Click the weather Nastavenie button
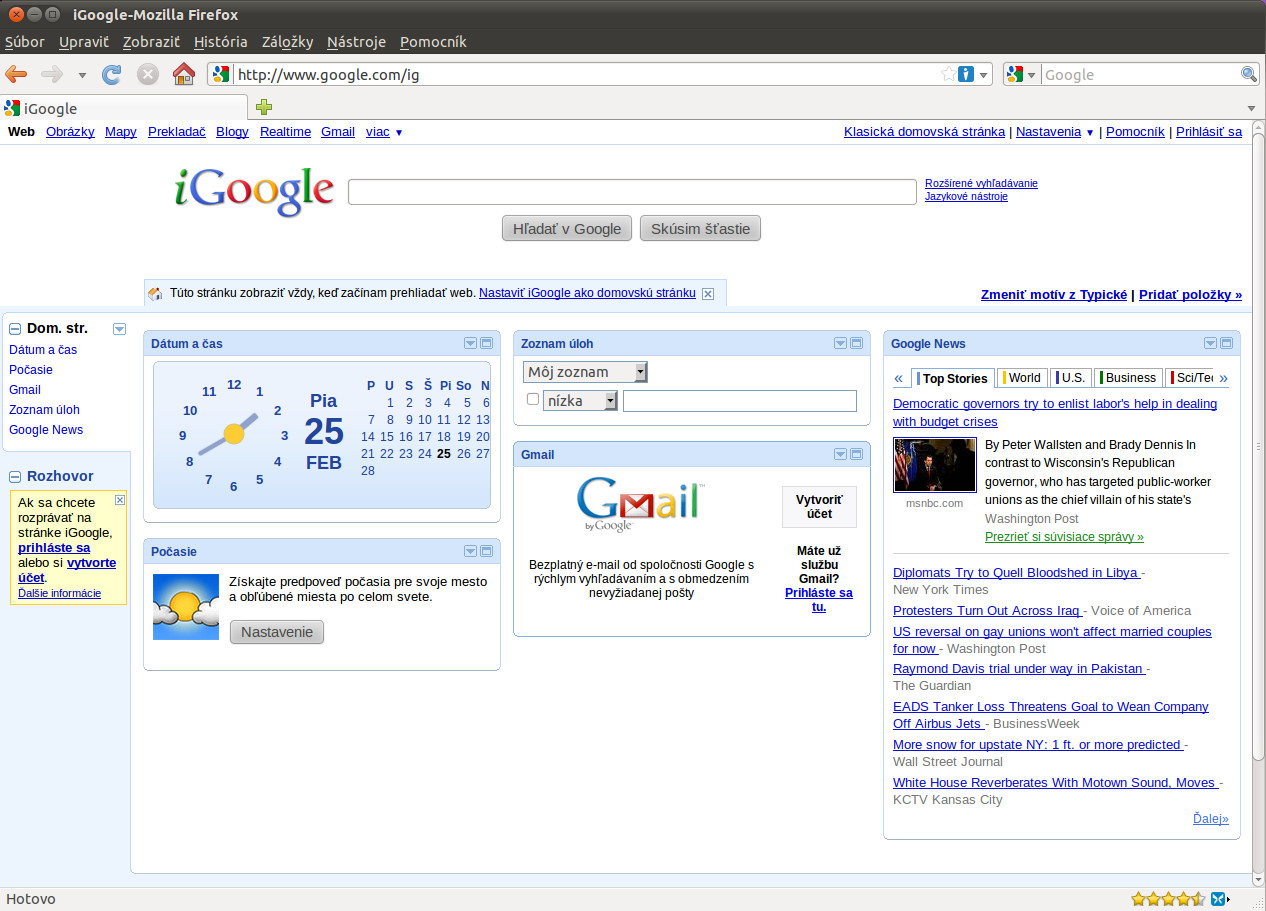Screen dimensions: 1266x911 [x=277, y=632]
